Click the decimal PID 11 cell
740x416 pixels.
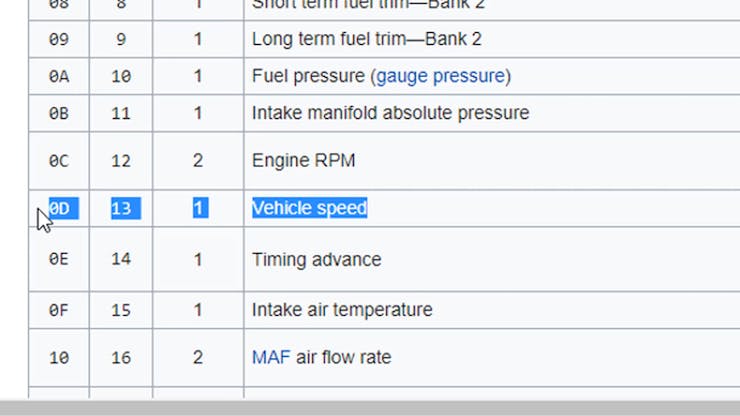[x=121, y=113]
